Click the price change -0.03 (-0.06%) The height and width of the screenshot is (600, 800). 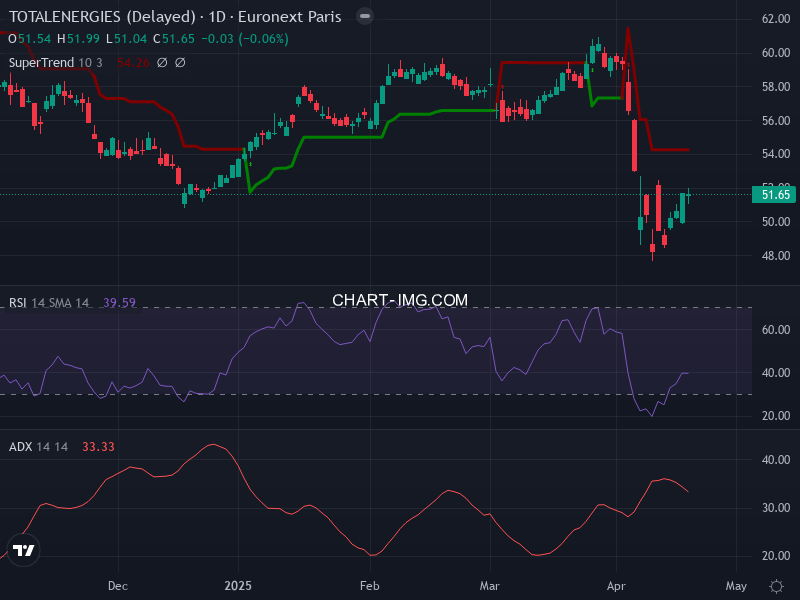coord(245,39)
